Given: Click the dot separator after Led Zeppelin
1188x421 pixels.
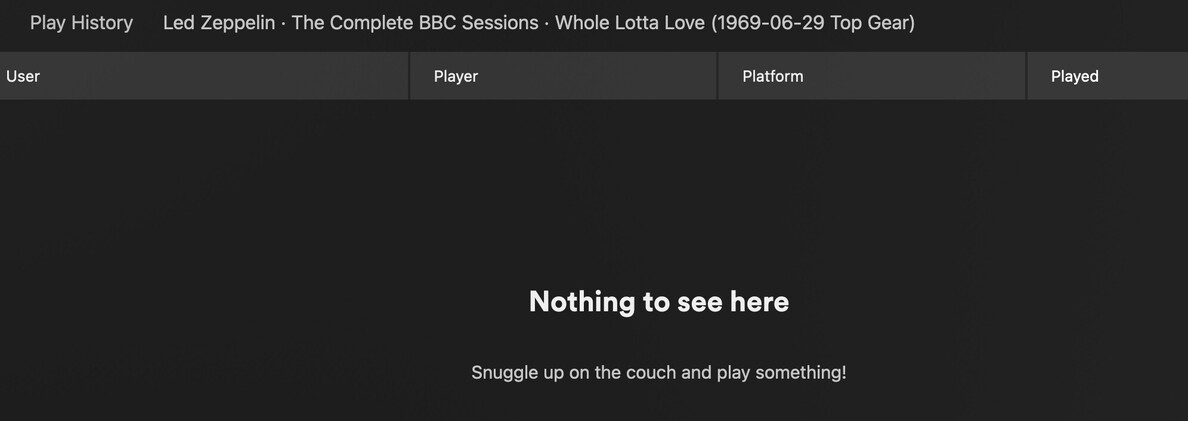Looking at the screenshot, I should pos(283,23).
